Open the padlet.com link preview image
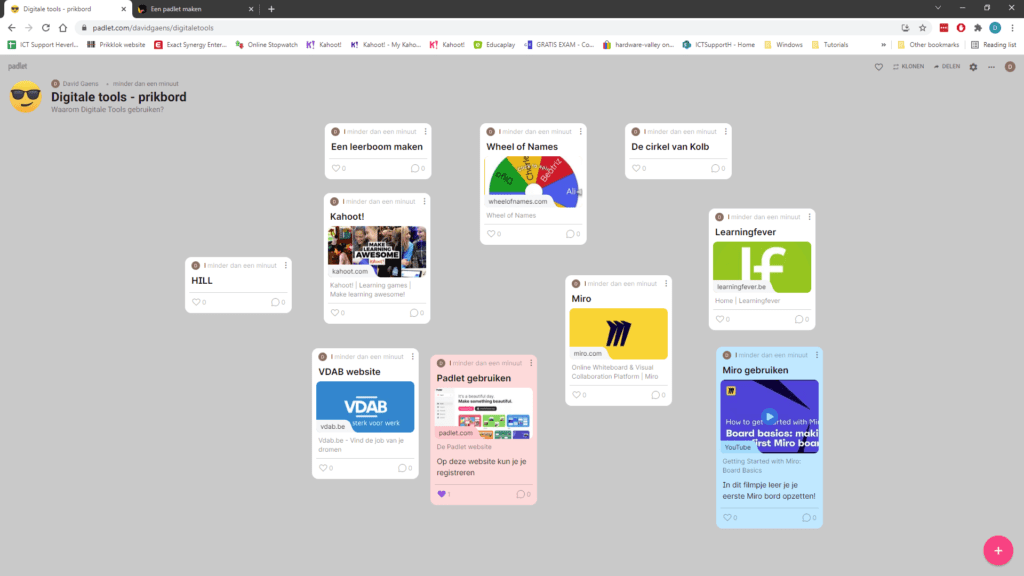Image resolution: width=1024 pixels, height=576 pixels. (483, 413)
